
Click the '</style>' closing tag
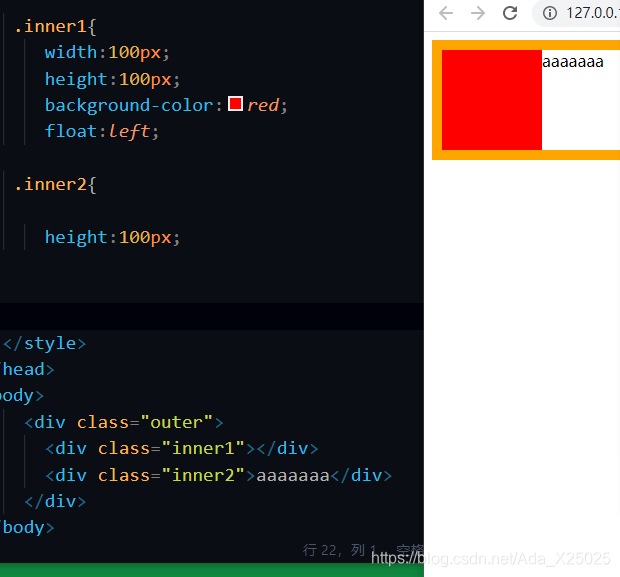coord(44,343)
